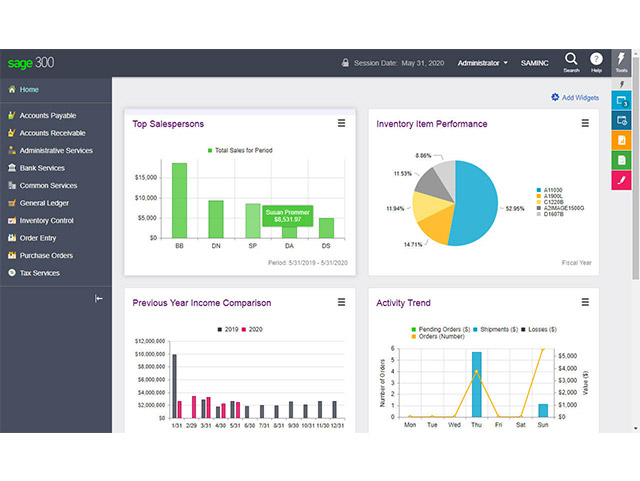Viewport: 640px width, 481px height.
Task: Click the top blue window icon in right toolbar
Action: (621, 101)
